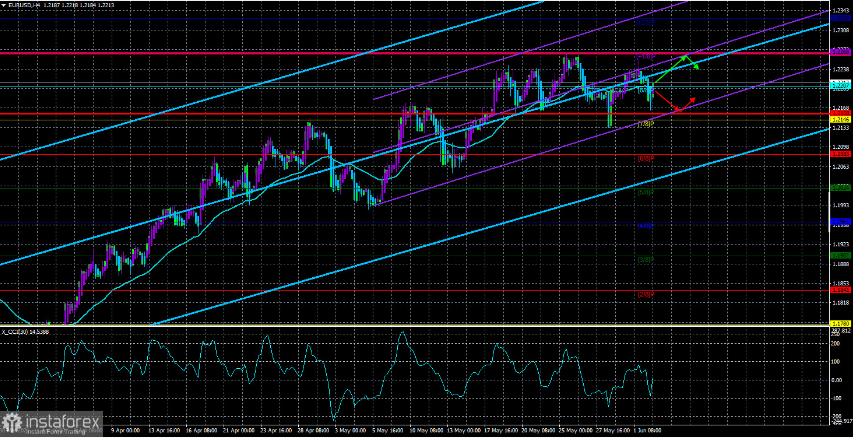The height and width of the screenshot is (438, 853).
Task: Click the red 1.2085 price level tag
Action: 840,155
